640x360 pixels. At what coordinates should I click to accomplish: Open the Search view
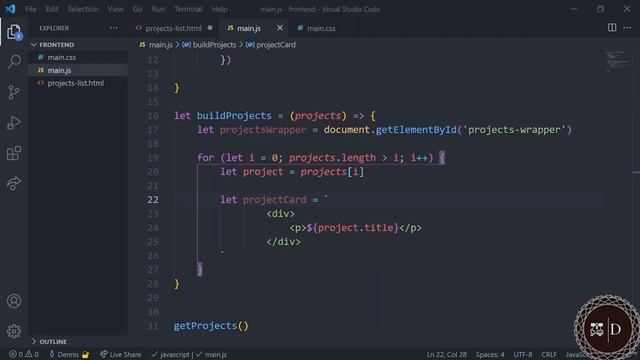tap(14, 62)
